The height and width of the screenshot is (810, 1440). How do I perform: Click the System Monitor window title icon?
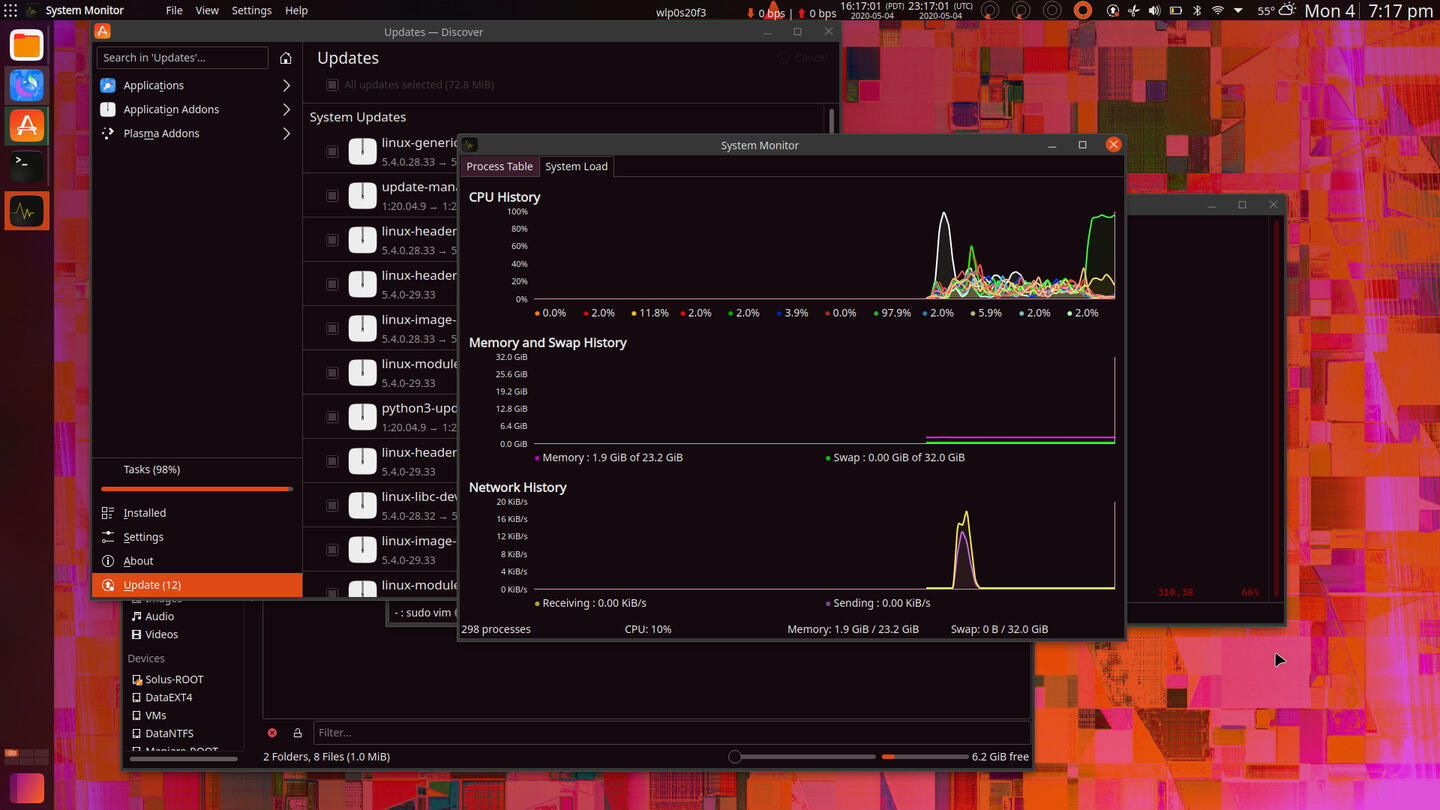(x=470, y=145)
